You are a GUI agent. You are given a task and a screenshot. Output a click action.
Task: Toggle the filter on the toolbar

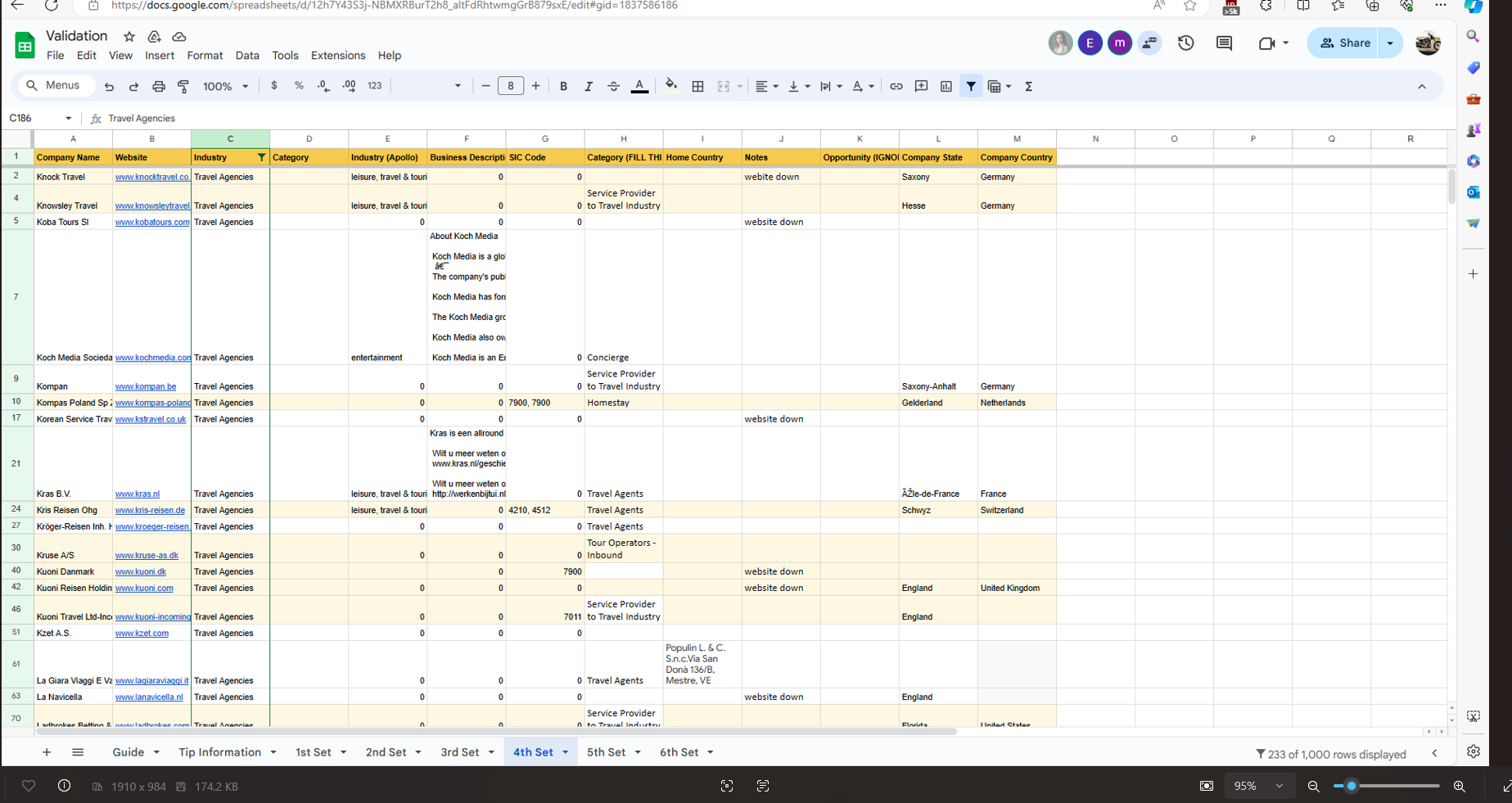pyautogui.click(x=971, y=86)
